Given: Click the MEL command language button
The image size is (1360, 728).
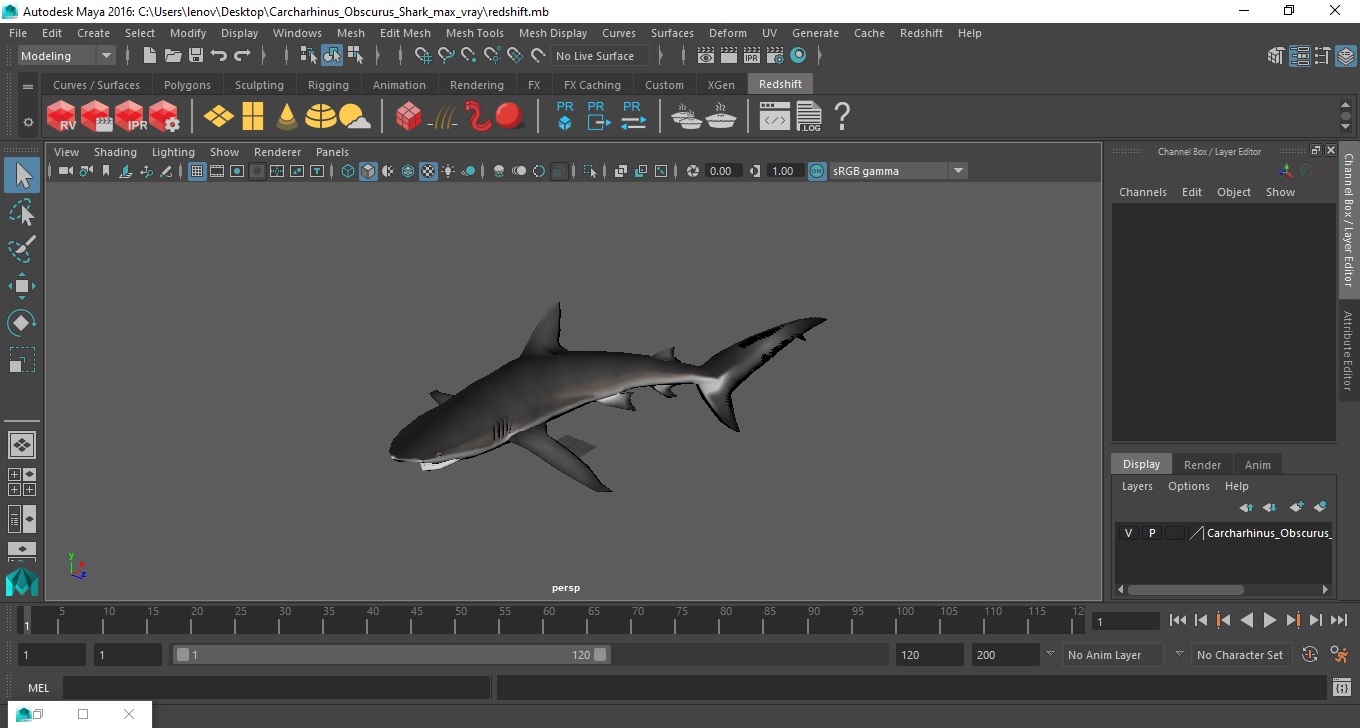Looking at the screenshot, I should [x=38, y=688].
